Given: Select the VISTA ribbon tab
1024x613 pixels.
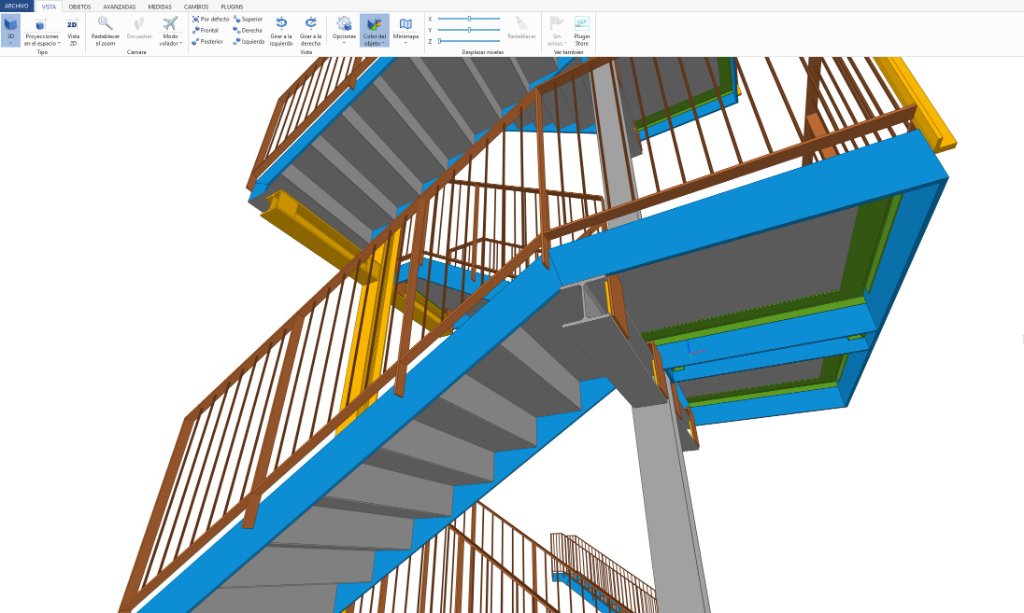Looking at the screenshot, I should 49,7.
